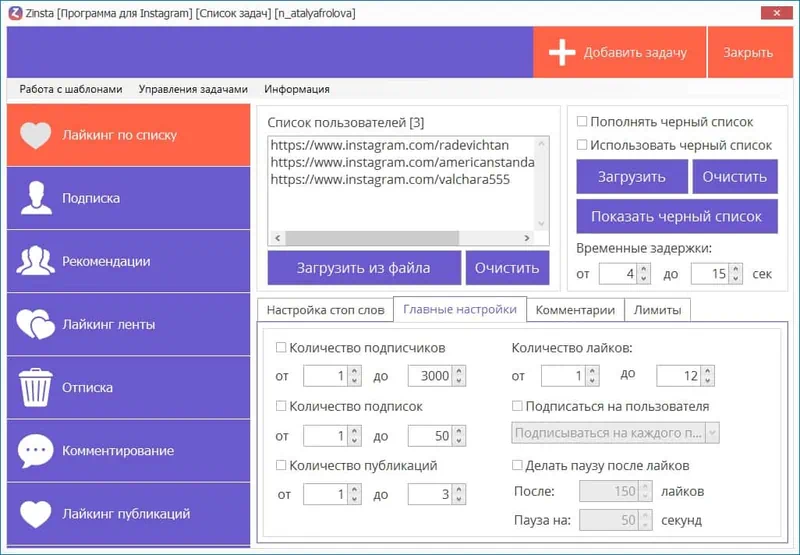Screen dimensions: 800x555
Task: Select the Рекомендации task type
Action: [129, 261]
